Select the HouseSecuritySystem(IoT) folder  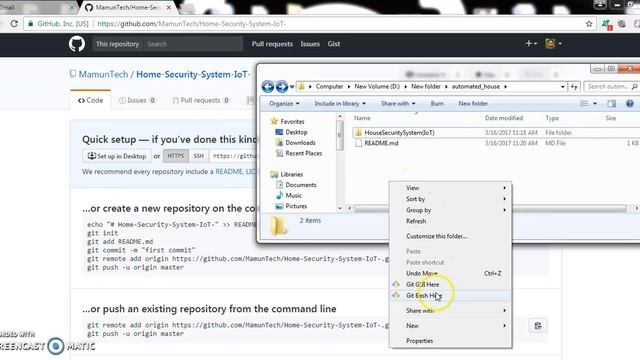click(399, 133)
